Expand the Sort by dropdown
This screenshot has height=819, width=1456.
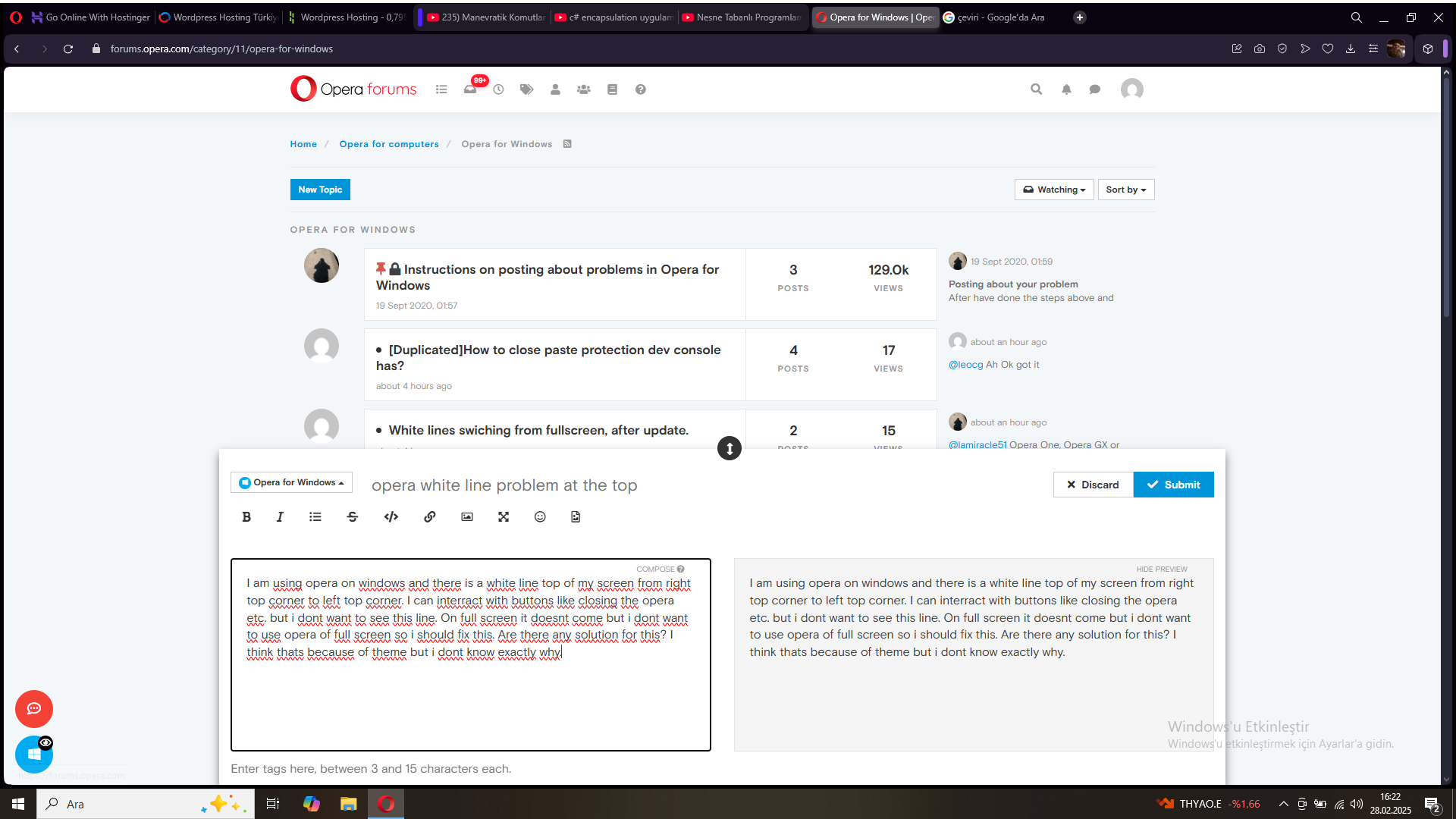[x=1125, y=190]
